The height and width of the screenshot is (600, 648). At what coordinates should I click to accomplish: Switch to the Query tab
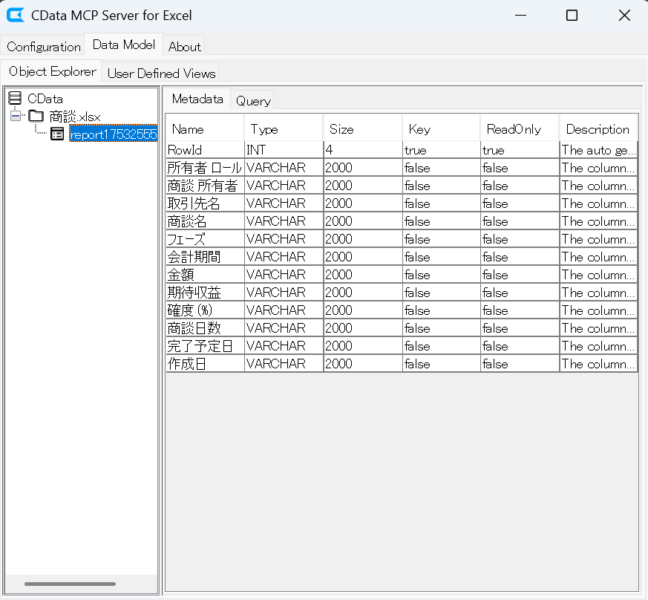coord(253,101)
